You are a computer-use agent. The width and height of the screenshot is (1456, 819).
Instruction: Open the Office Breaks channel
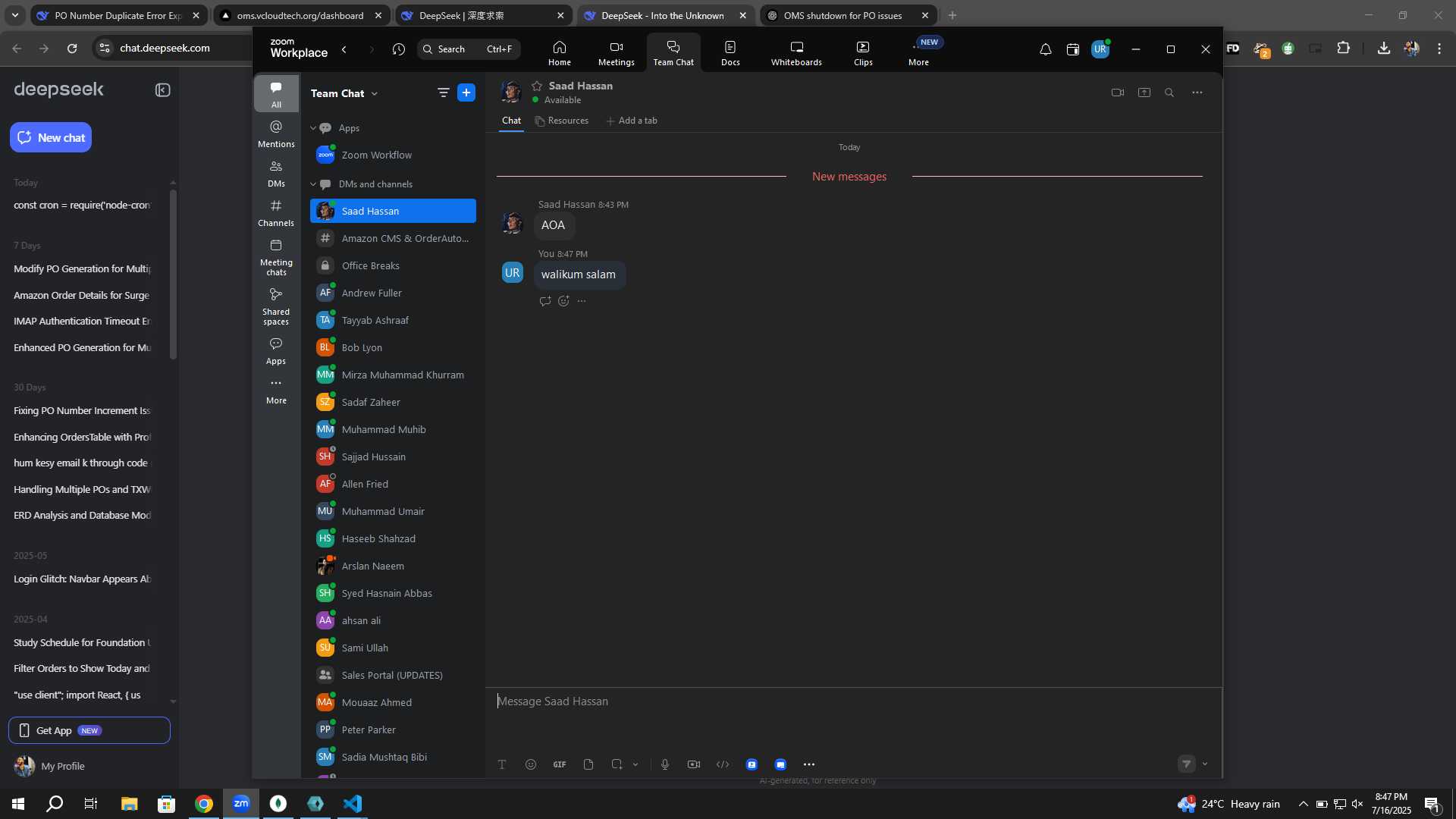pyautogui.click(x=393, y=265)
